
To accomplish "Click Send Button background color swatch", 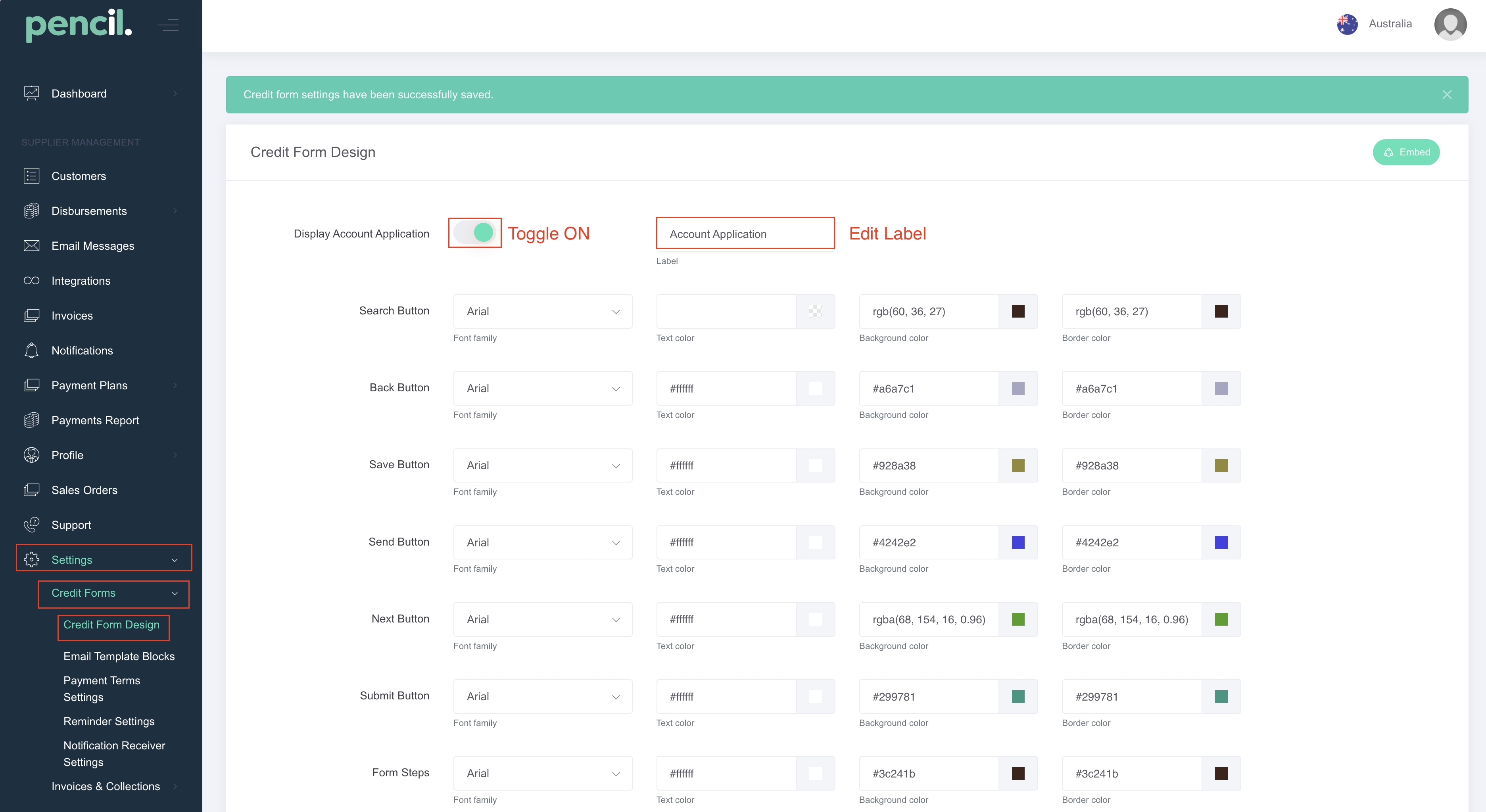I will click(x=1018, y=543).
